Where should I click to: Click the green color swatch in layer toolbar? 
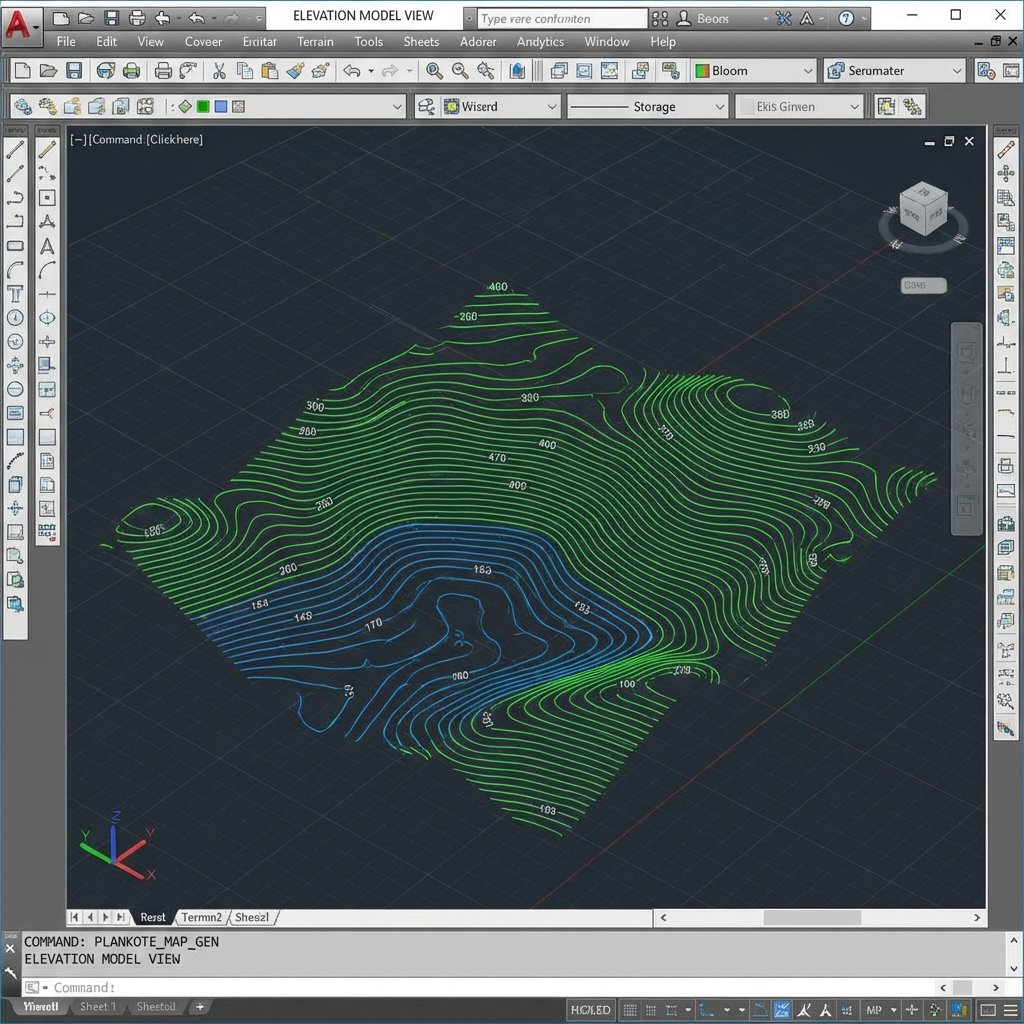point(203,107)
